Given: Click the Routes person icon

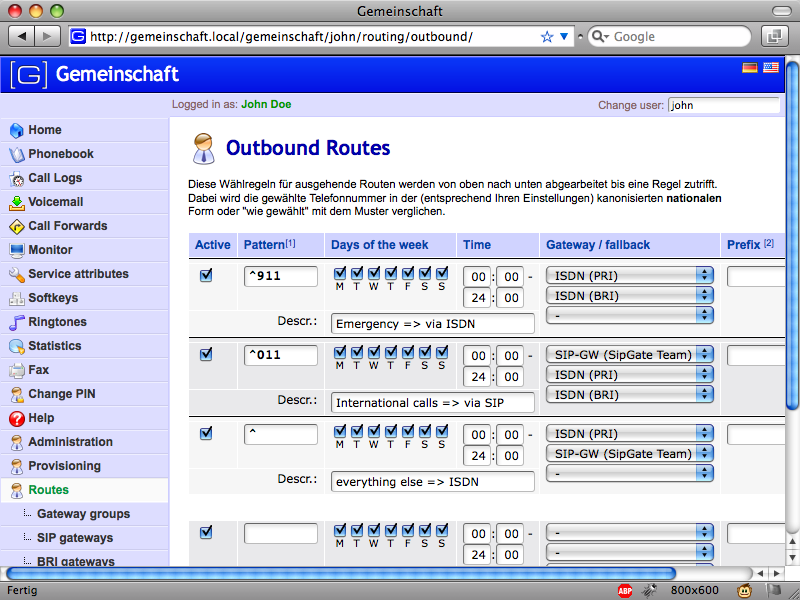Looking at the screenshot, I should pos(16,490).
